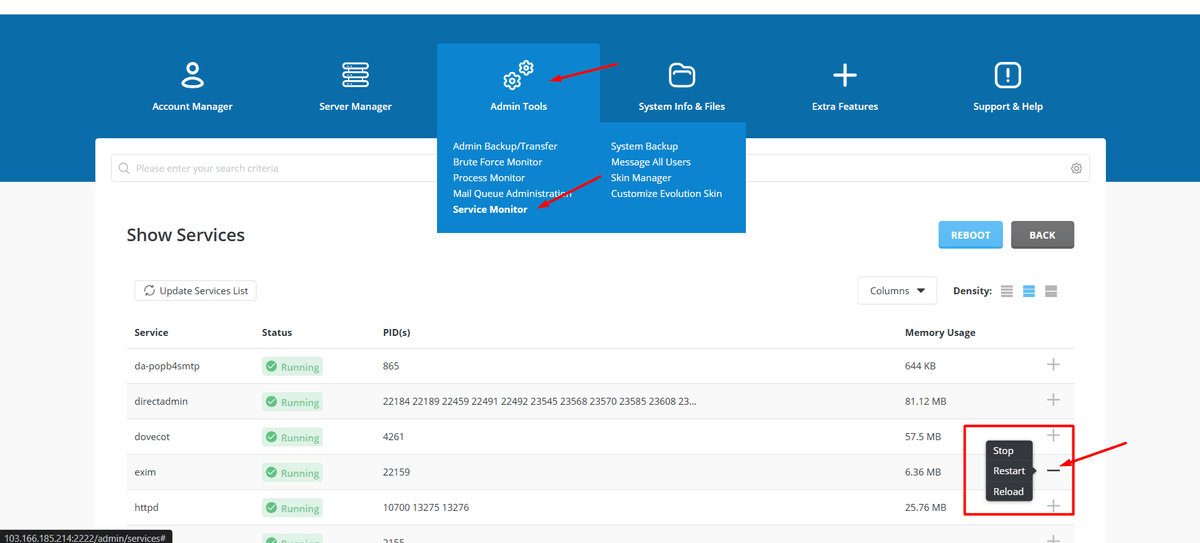Open Brute Force Monitor menu entry
Screen dimensions: 1200x543
[497, 162]
